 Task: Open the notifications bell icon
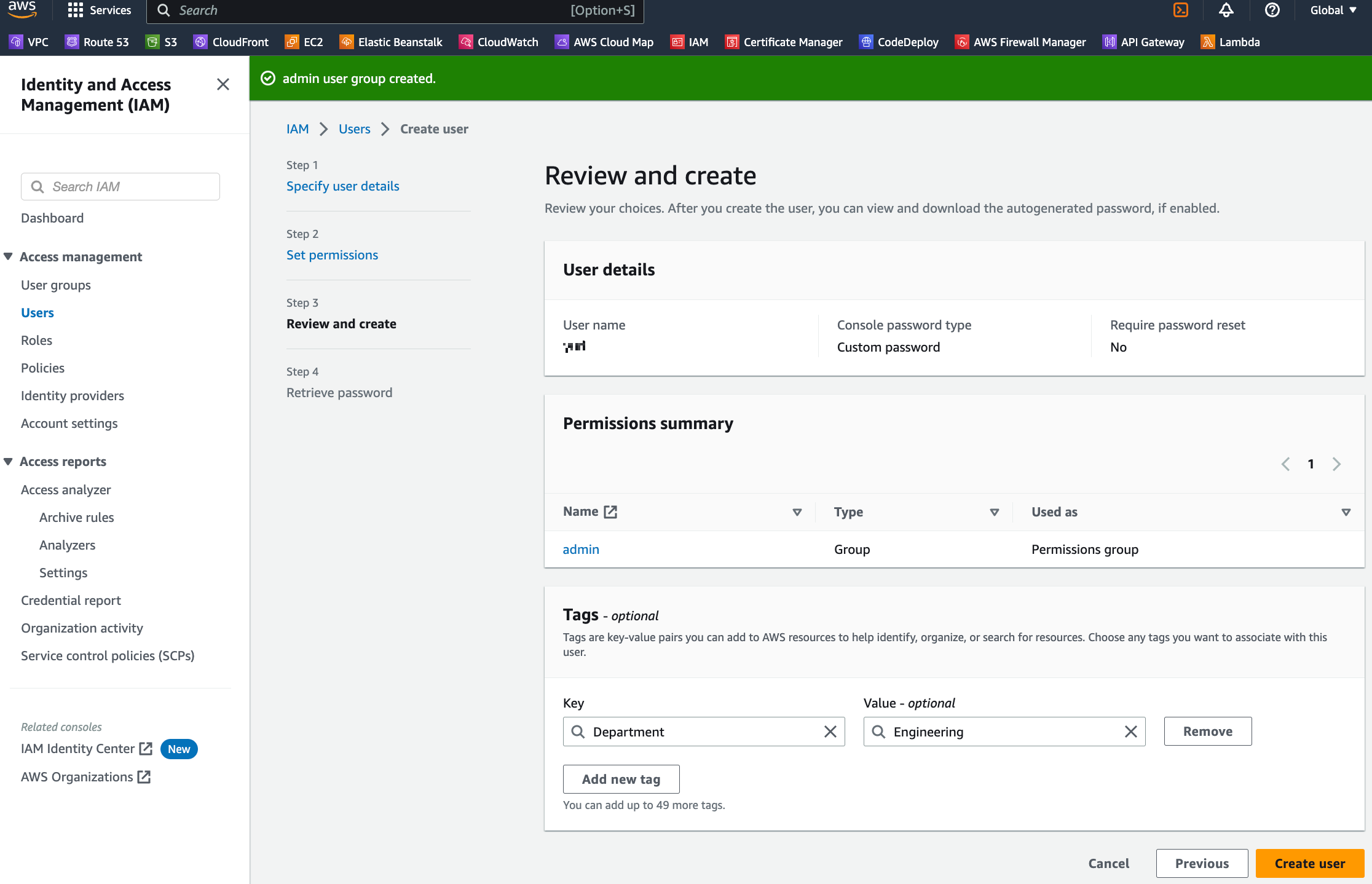[1226, 10]
